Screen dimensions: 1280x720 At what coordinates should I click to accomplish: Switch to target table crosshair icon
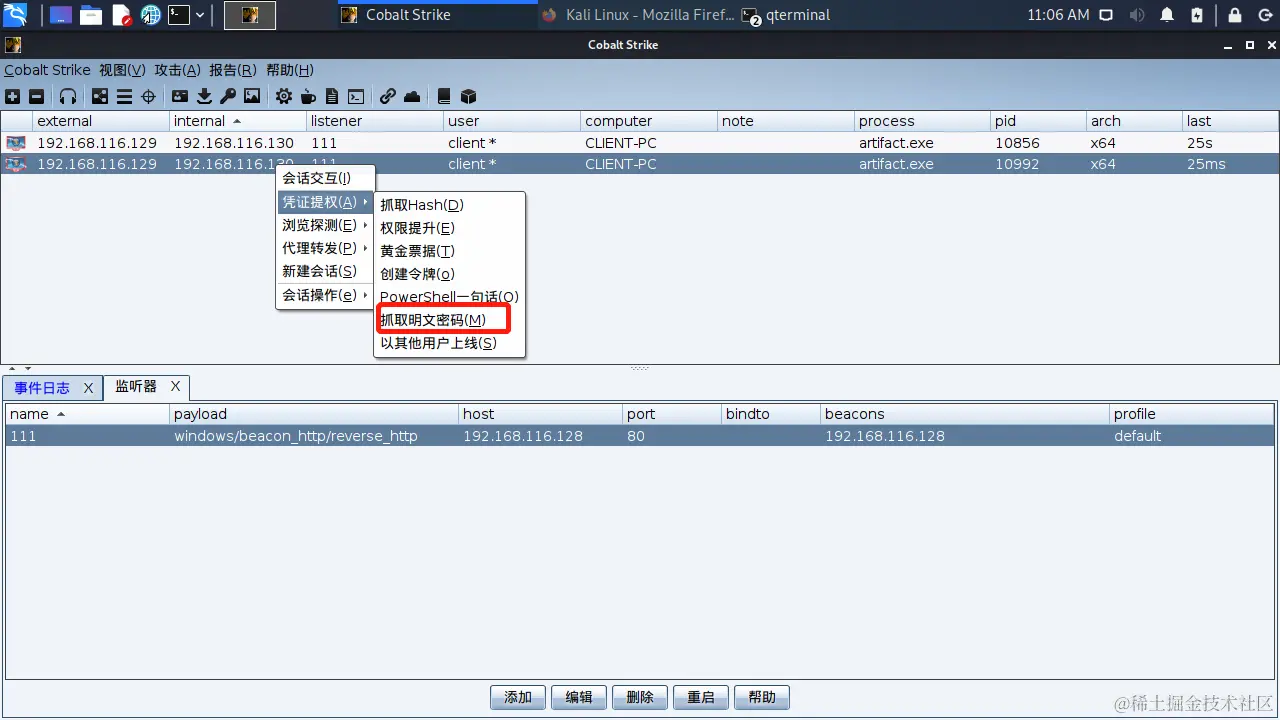pyautogui.click(x=148, y=96)
